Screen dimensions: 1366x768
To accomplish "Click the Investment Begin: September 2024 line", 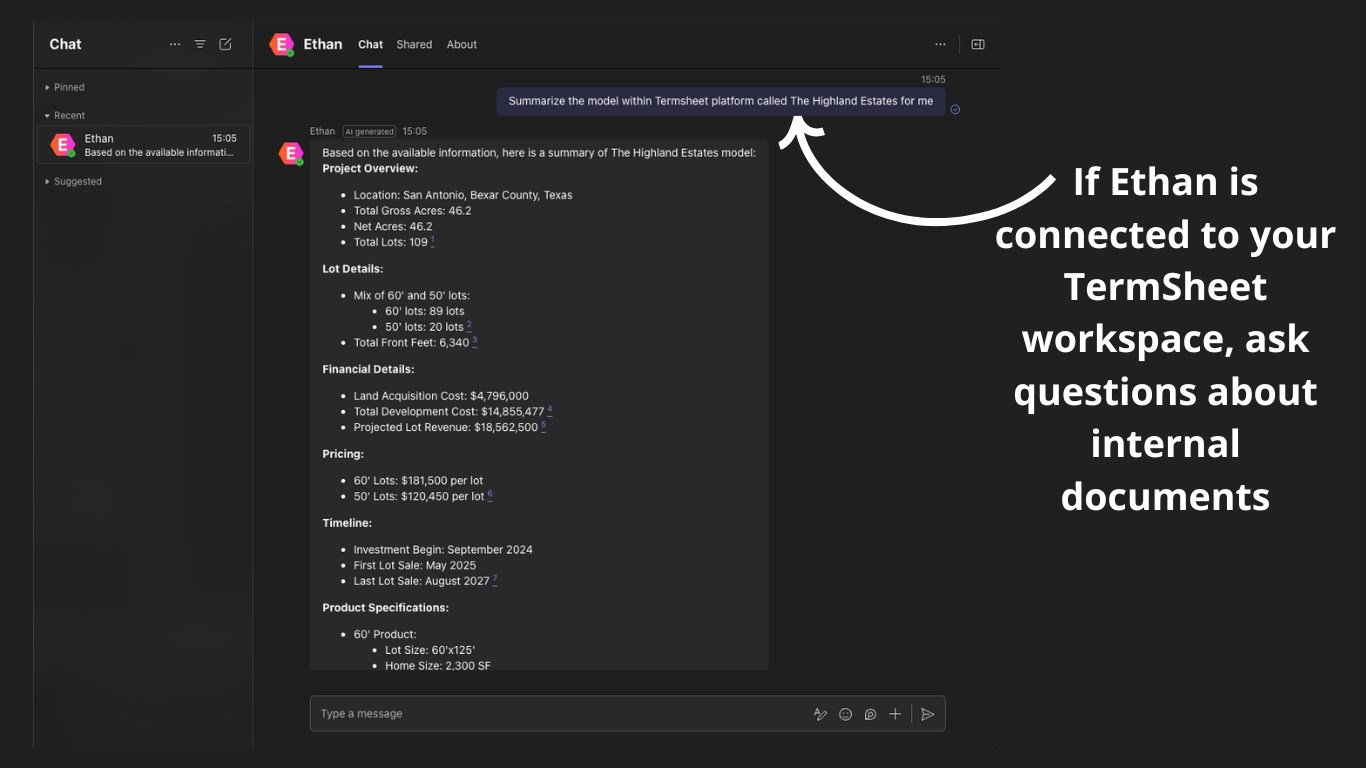I will tap(443, 549).
